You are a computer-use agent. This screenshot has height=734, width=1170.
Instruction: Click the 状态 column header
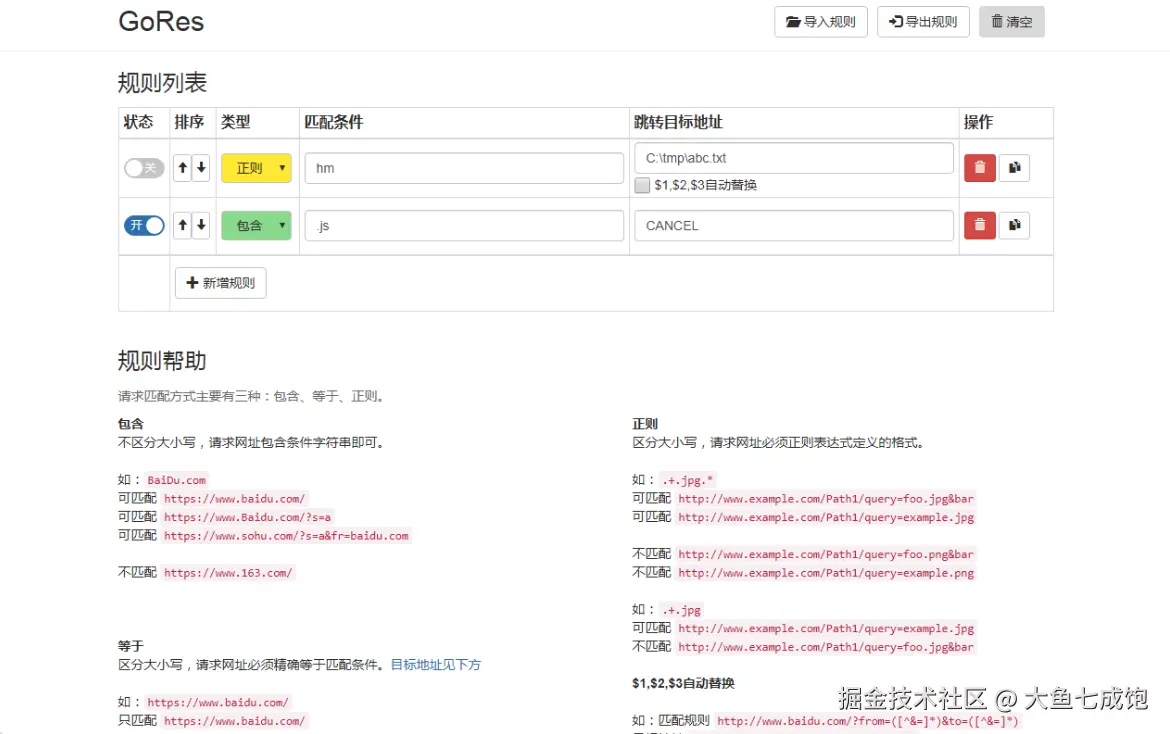point(138,122)
